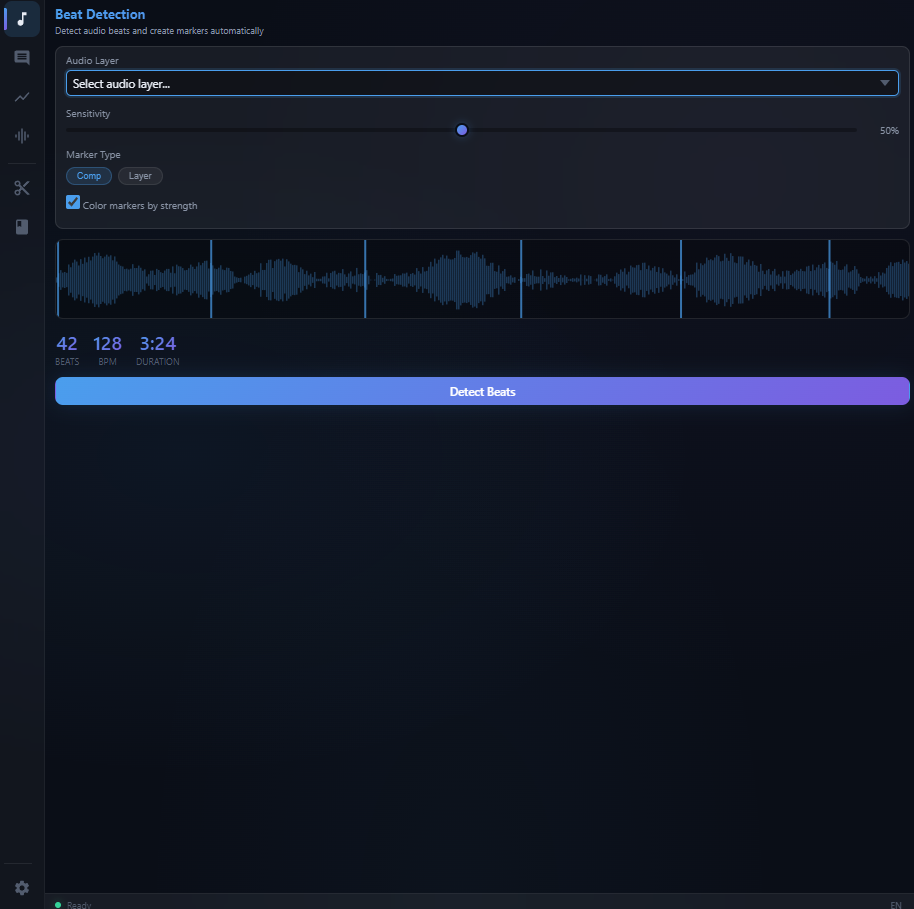Open the audio waveform panel icon
The image size is (914, 909).
pos(22,136)
